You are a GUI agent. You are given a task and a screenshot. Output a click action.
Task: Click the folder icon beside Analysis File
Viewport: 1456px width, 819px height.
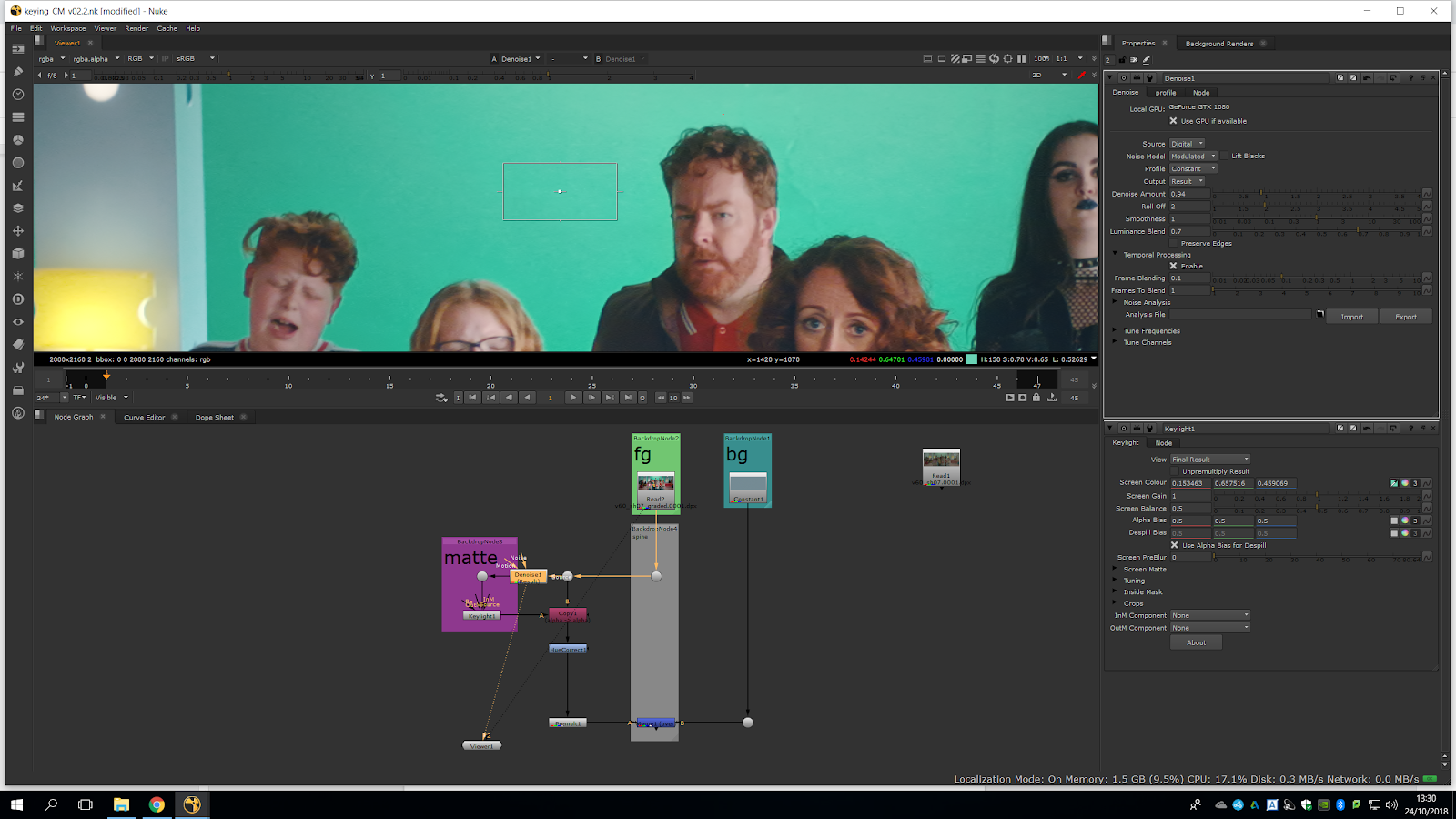[x=1319, y=315]
